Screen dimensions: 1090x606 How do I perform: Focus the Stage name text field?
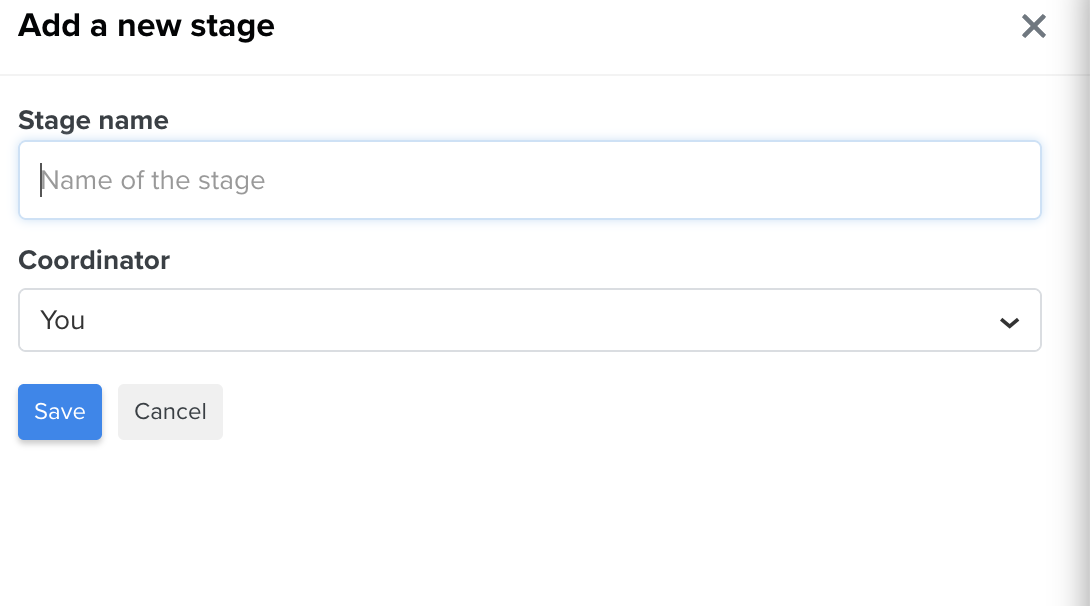[x=530, y=180]
